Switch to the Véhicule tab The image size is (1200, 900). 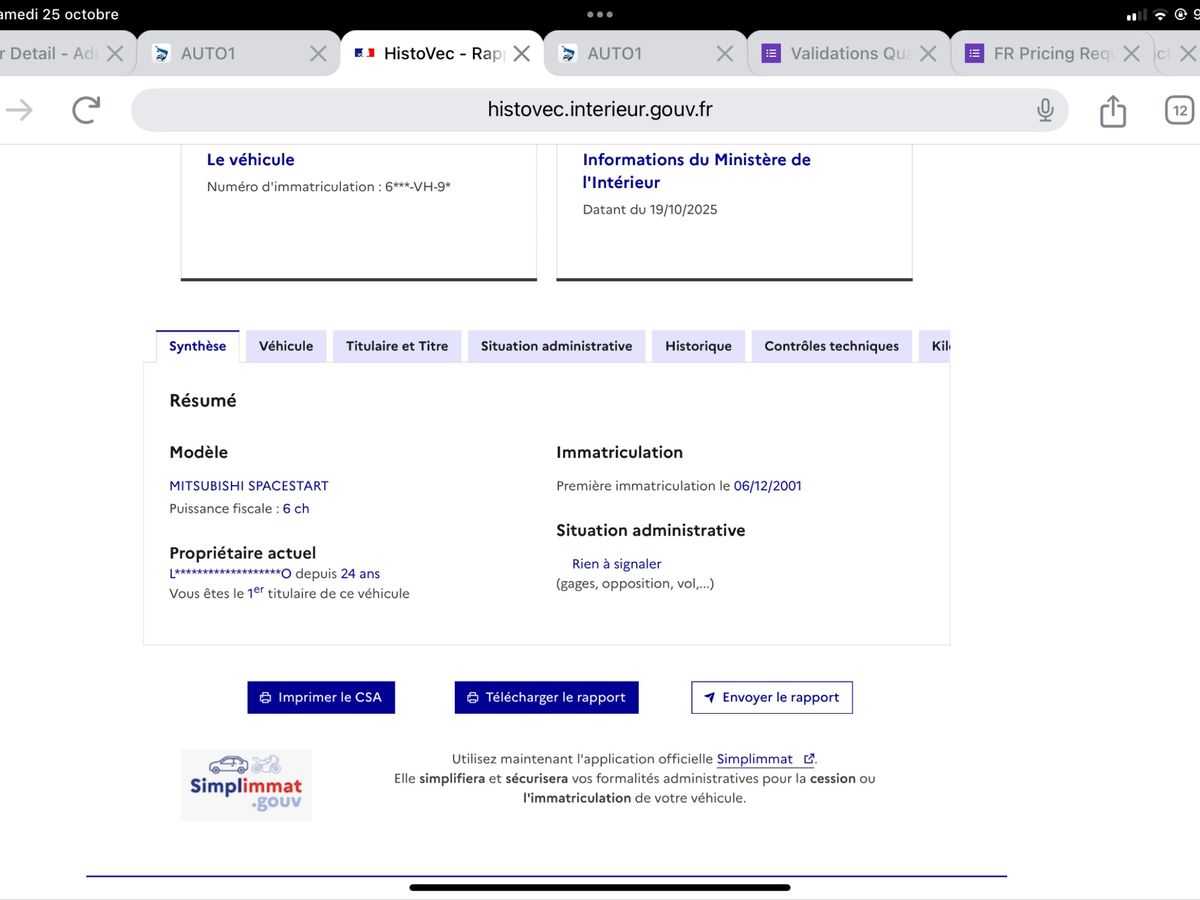click(286, 346)
